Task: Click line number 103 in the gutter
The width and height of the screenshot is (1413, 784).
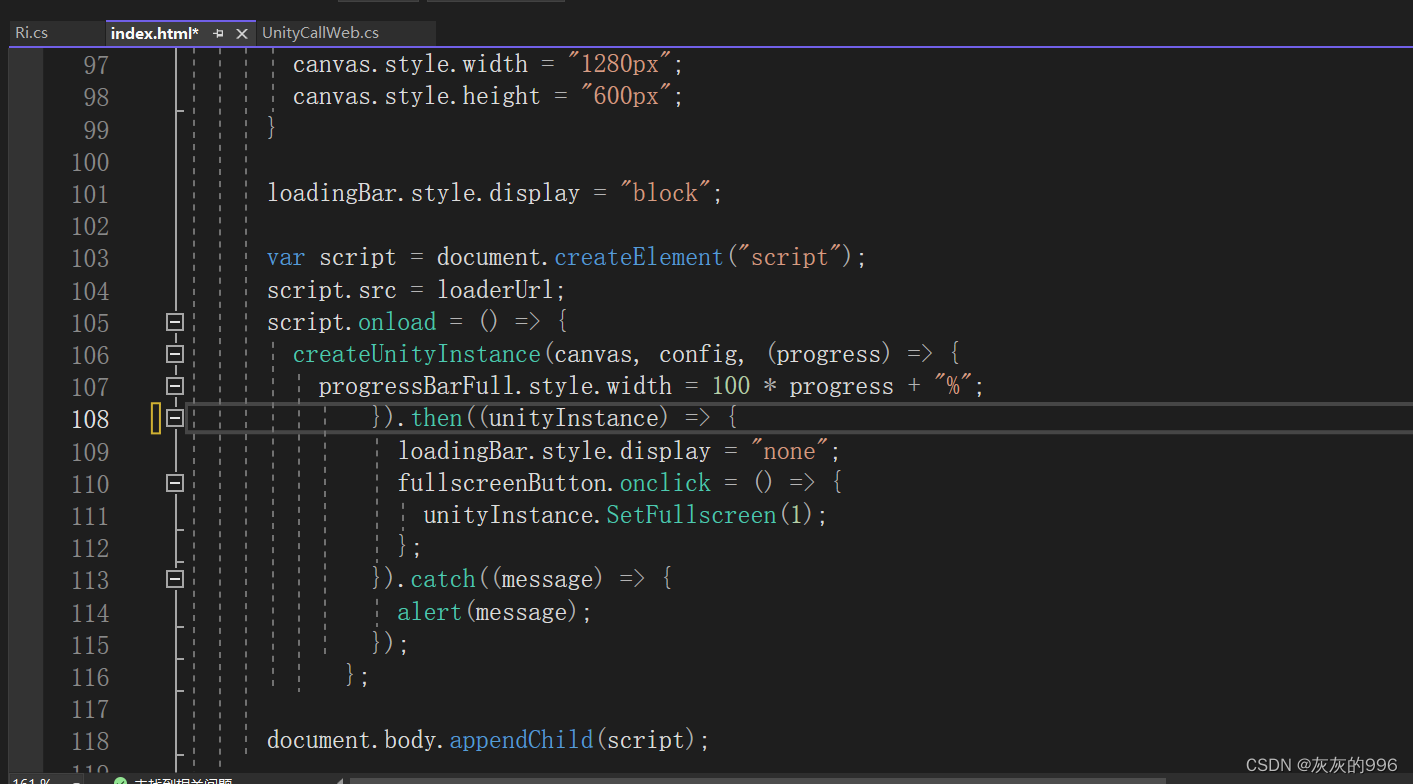Action: [90, 258]
